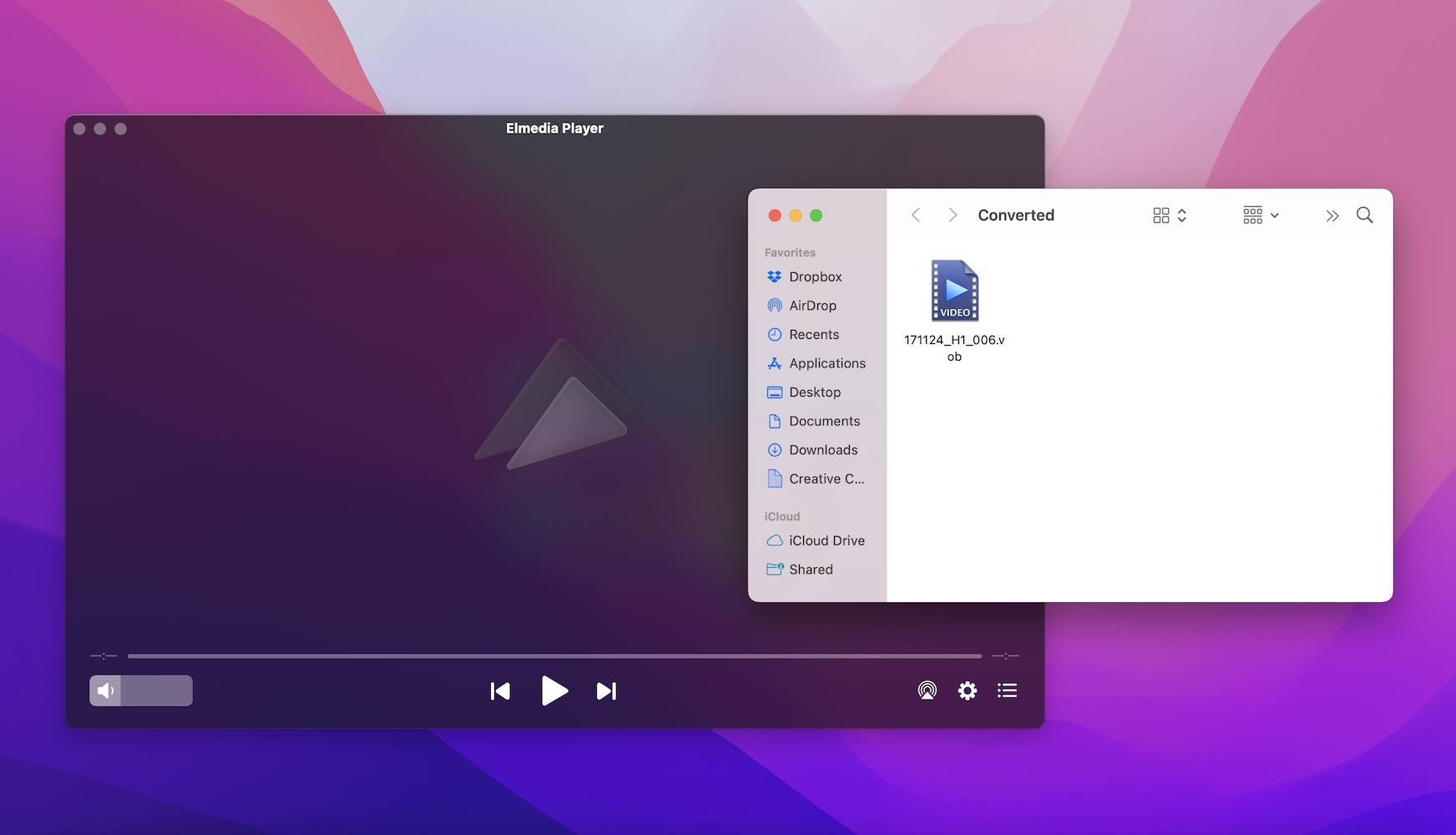
Task: Go forward in Finder window
Action: 953,215
